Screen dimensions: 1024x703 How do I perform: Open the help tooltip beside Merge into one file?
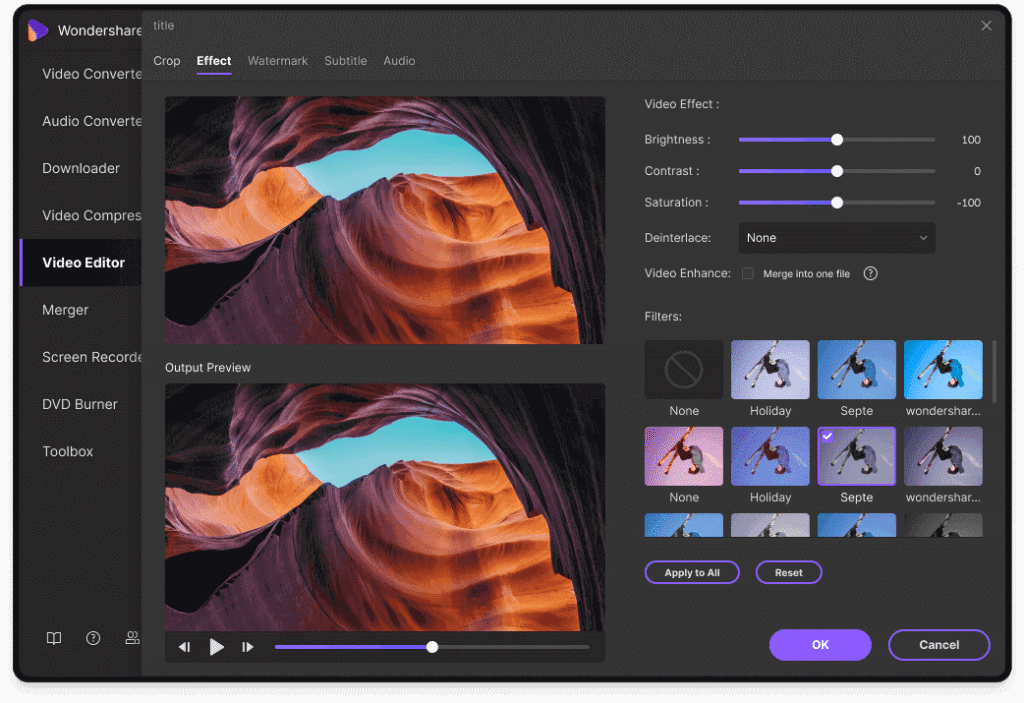869,272
